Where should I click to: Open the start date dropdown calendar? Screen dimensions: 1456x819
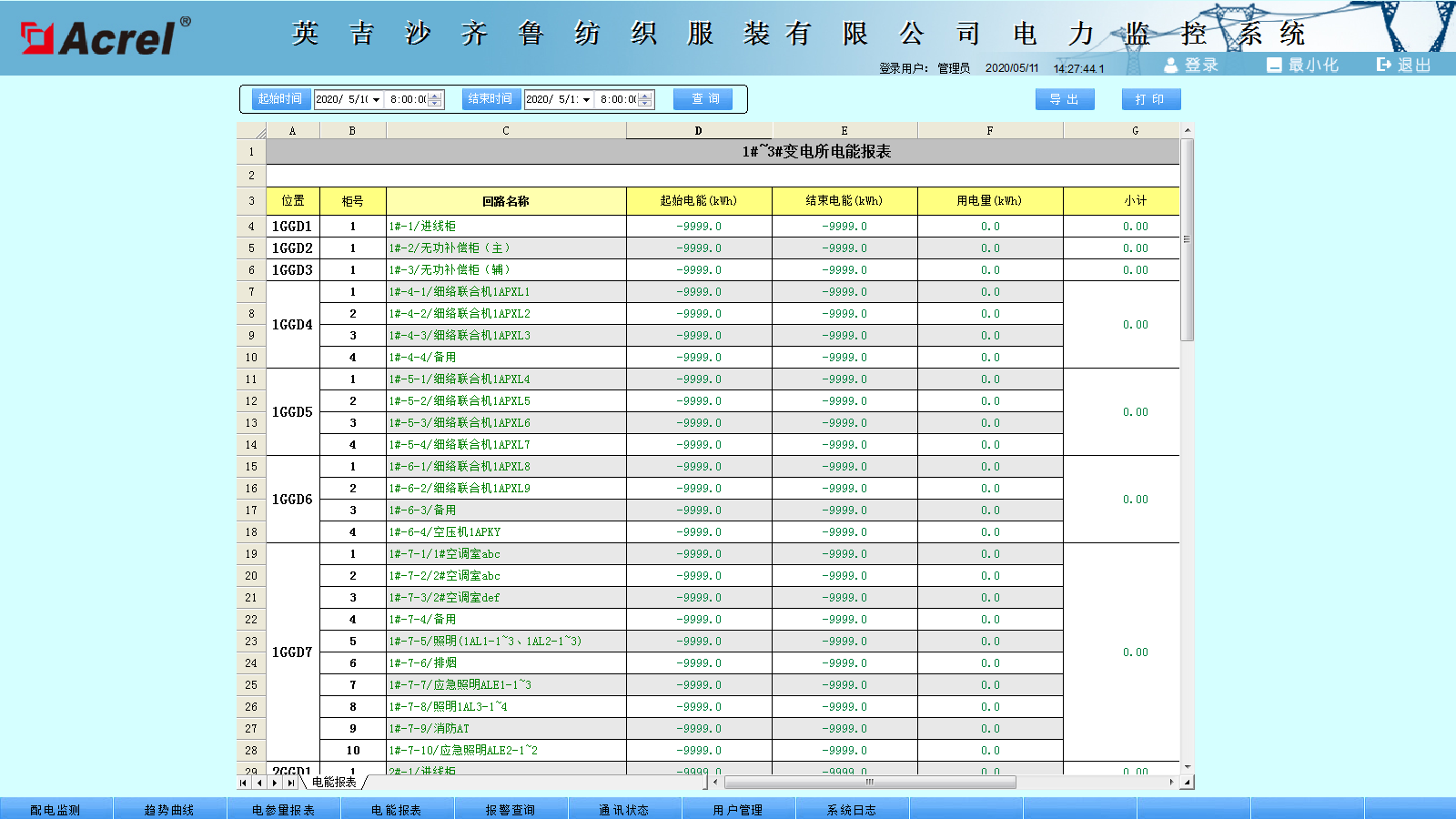(376, 99)
